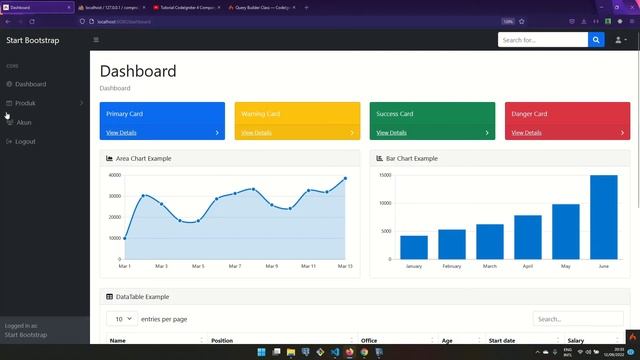Click the CodeIgniter debug toolbar flame icon
Screen dimensions: 640x360
632,337
